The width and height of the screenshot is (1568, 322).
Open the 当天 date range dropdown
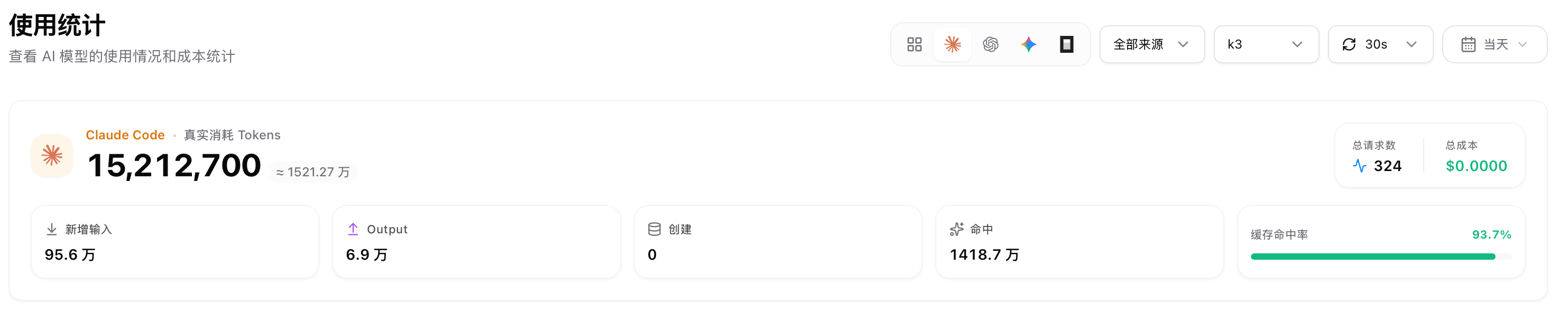(1495, 44)
